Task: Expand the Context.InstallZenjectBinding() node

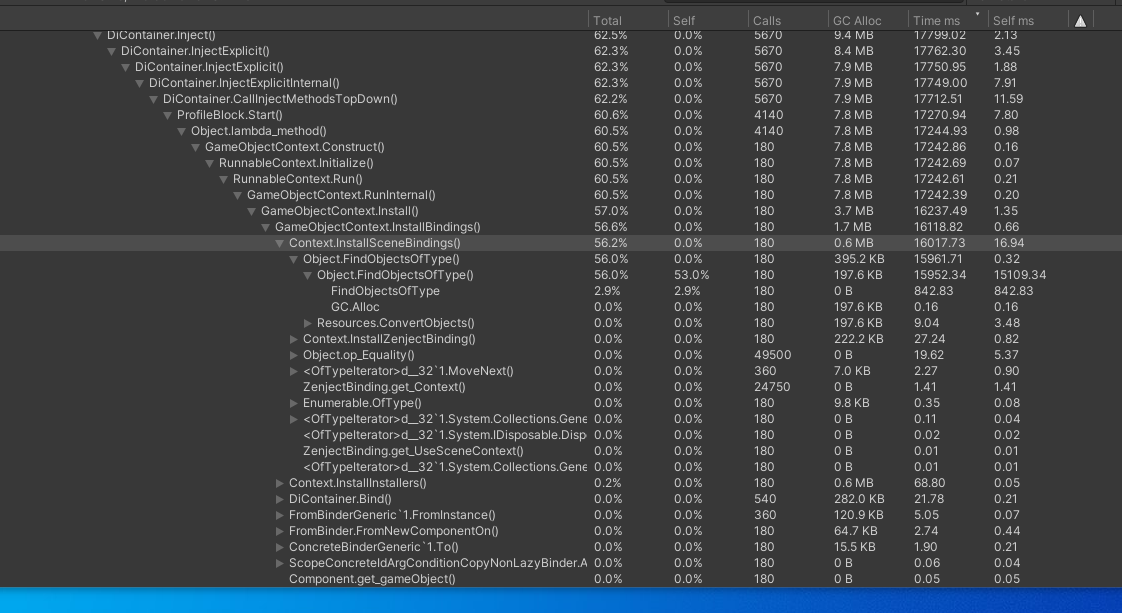Action: tap(293, 339)
